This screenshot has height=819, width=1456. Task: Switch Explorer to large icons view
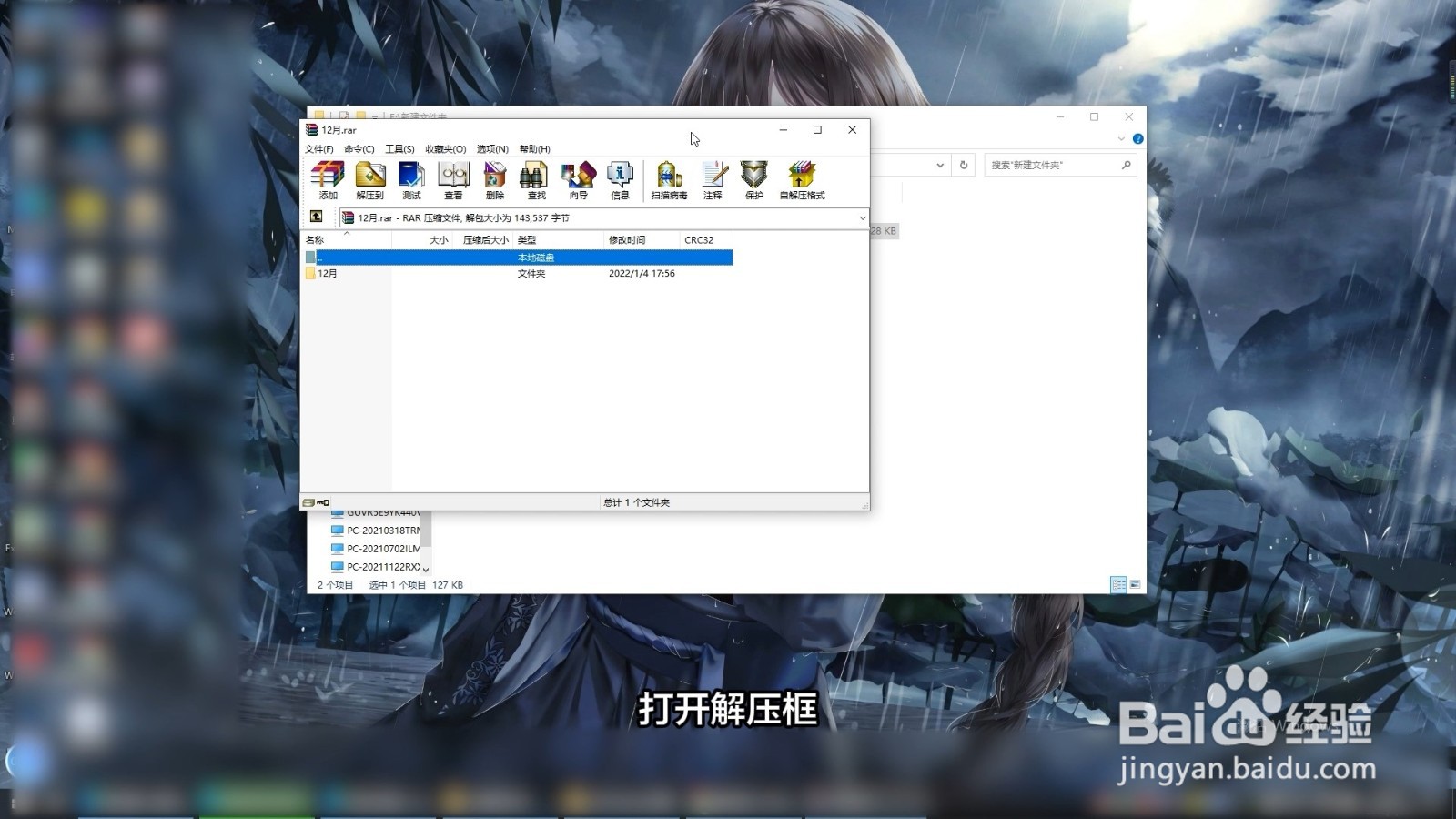tap(1135, 584)
